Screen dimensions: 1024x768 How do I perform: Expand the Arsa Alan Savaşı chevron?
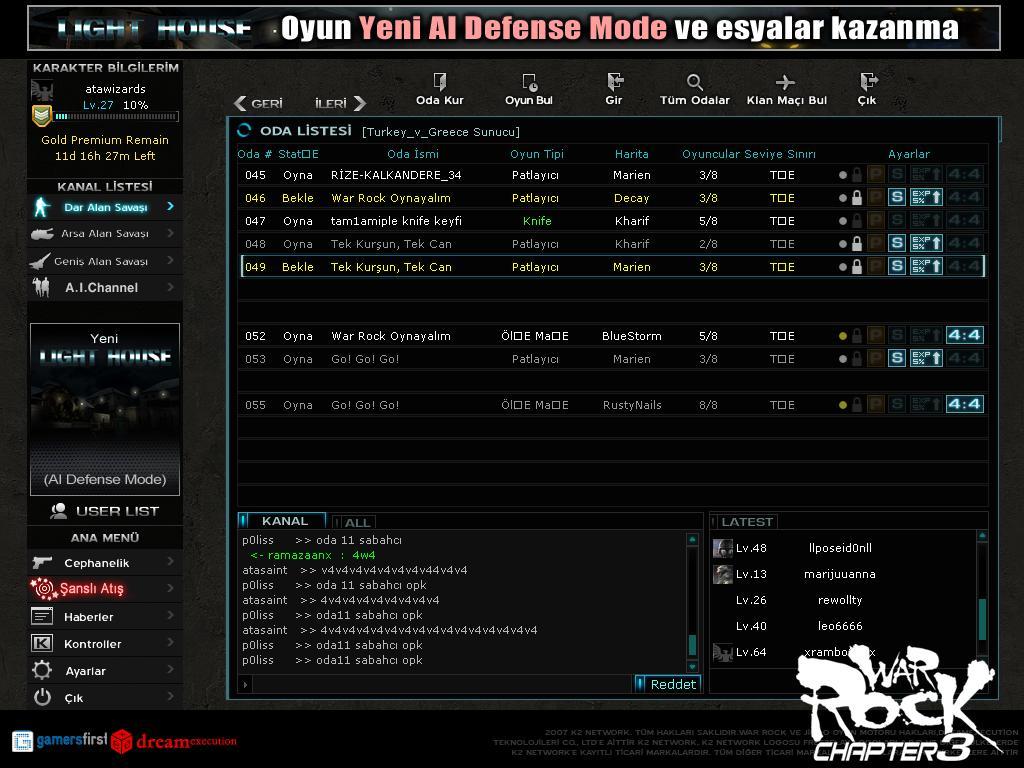point(170,233)
